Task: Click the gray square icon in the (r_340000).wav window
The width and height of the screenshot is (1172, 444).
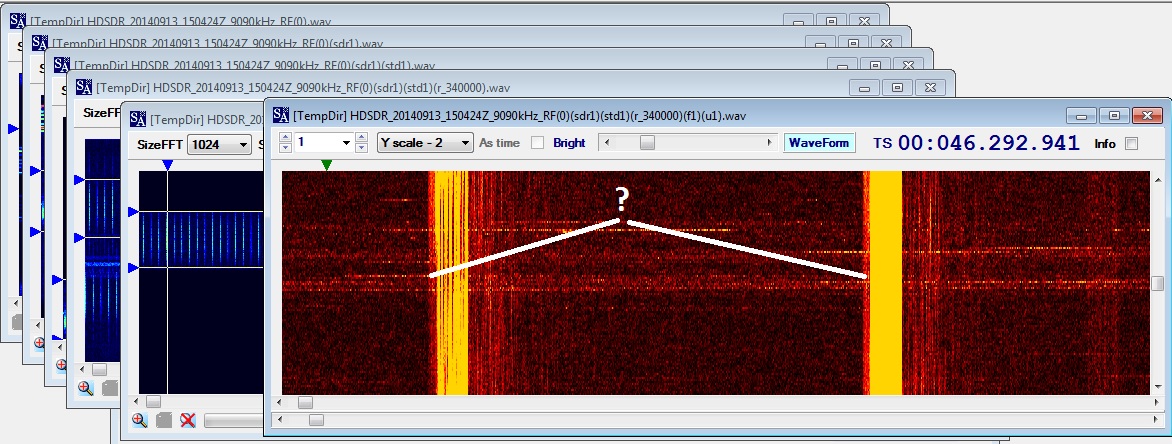Action: 109,388
